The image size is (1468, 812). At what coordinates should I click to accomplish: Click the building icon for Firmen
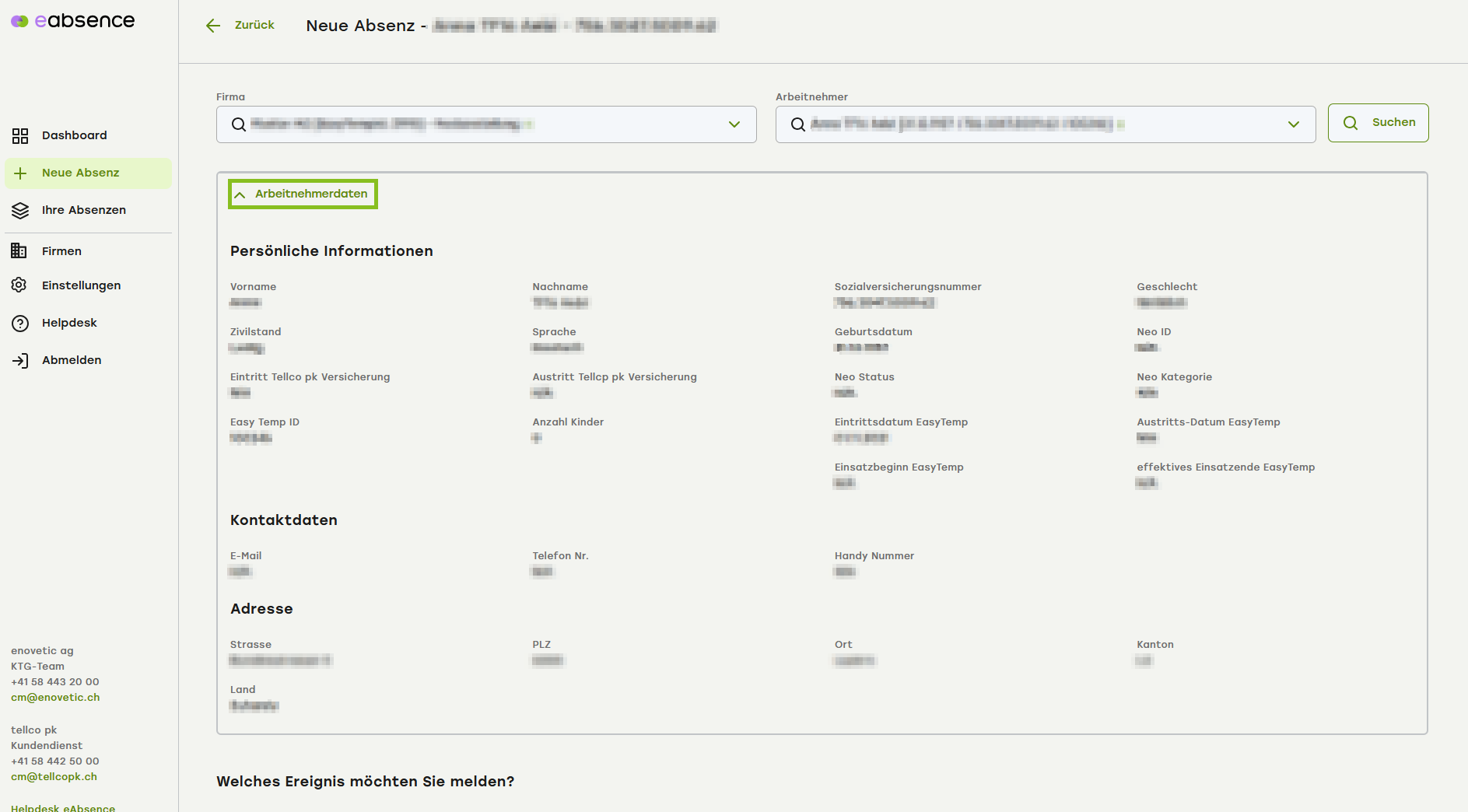(x=19, y=251)
